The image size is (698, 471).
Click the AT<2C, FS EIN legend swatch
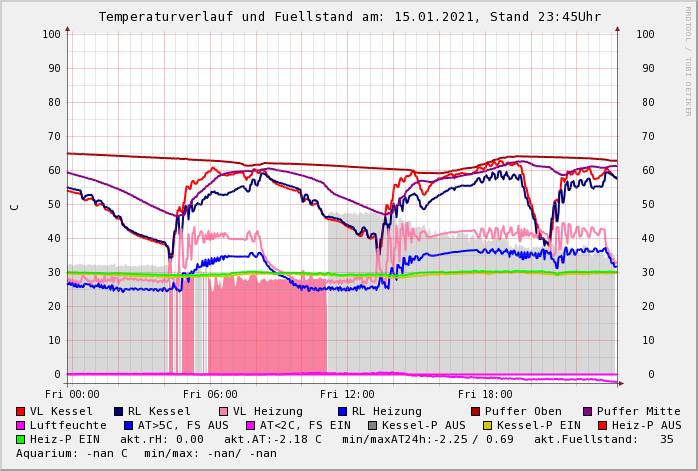tap(251, 425)
